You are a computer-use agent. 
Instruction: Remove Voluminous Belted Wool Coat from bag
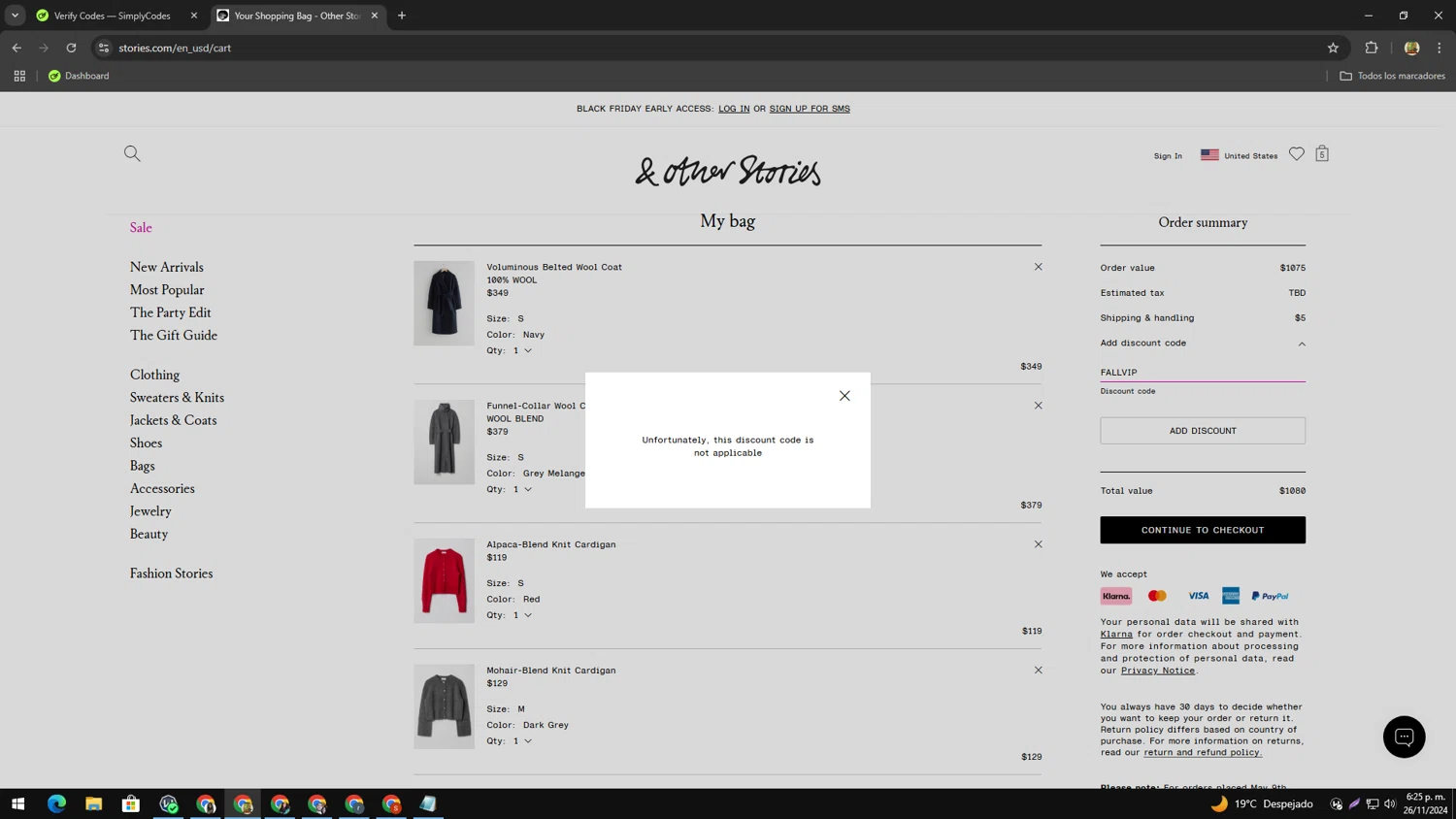(1038, 267)
